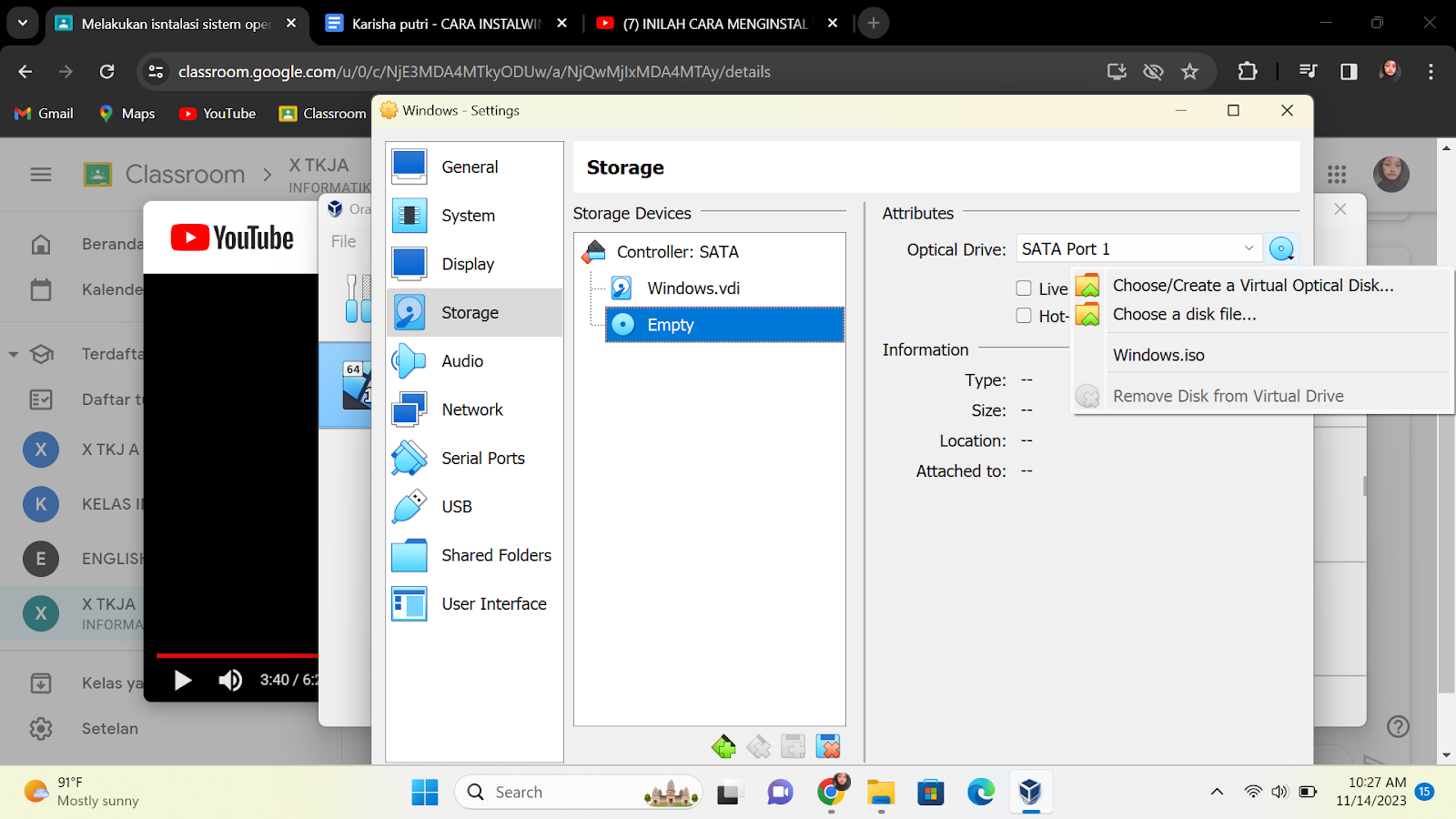
Task: Toggle the Hot-pluggable checkbox
Action: click(x=1024, y=316)
